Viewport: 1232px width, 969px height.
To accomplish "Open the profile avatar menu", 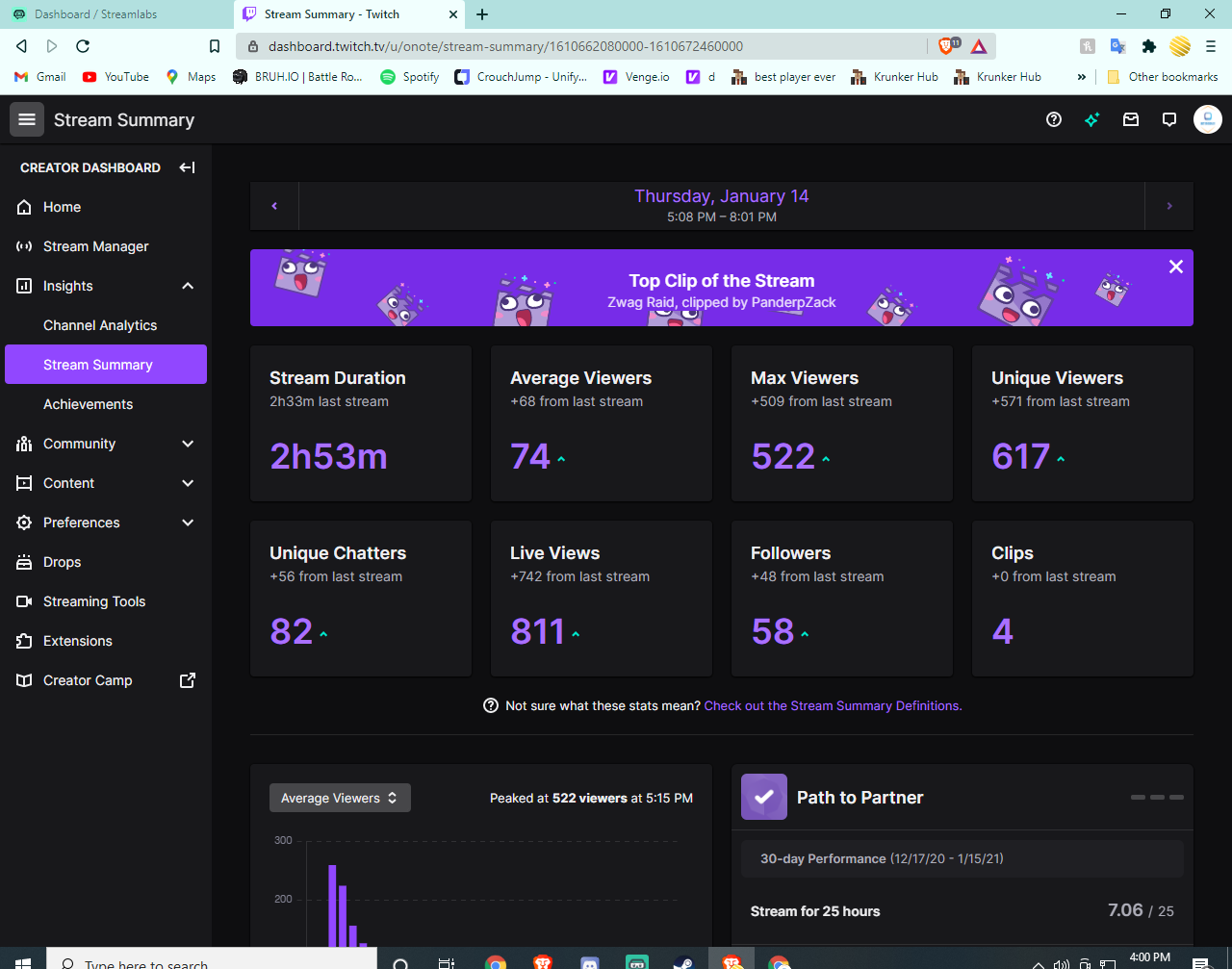I will [1208, 119].
